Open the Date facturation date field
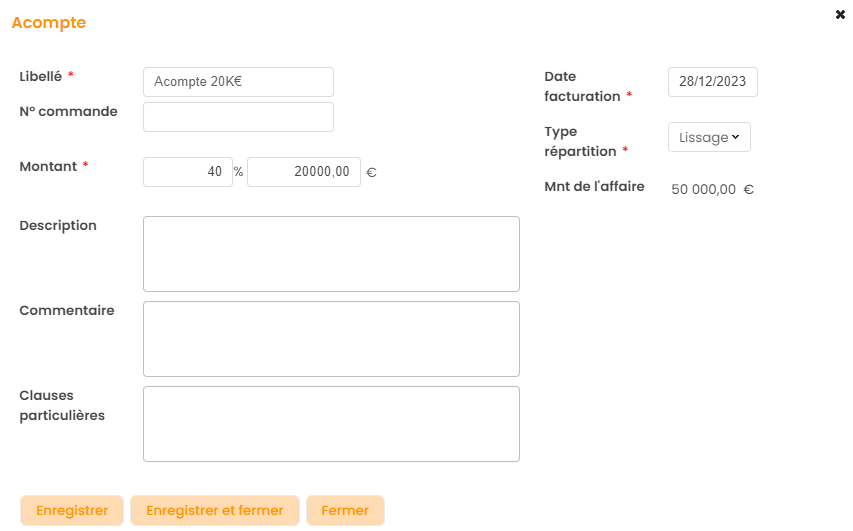Viewport: 853px width, 531px height. [x=712, y=82]
